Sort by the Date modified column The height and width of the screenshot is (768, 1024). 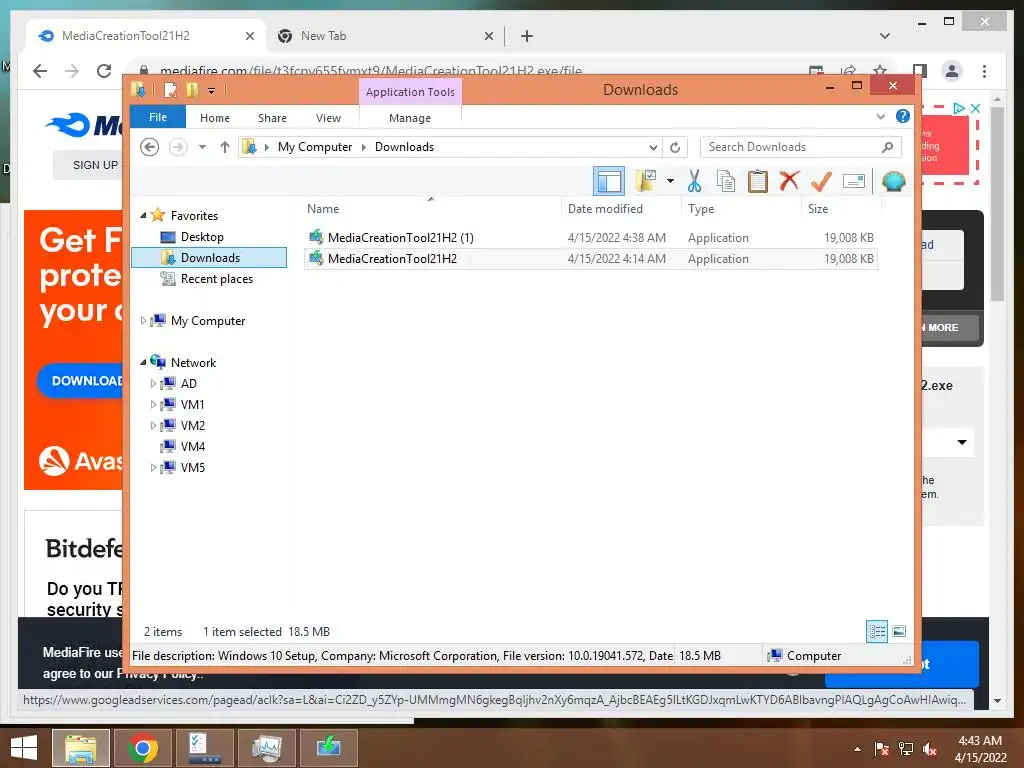(620, 208)
